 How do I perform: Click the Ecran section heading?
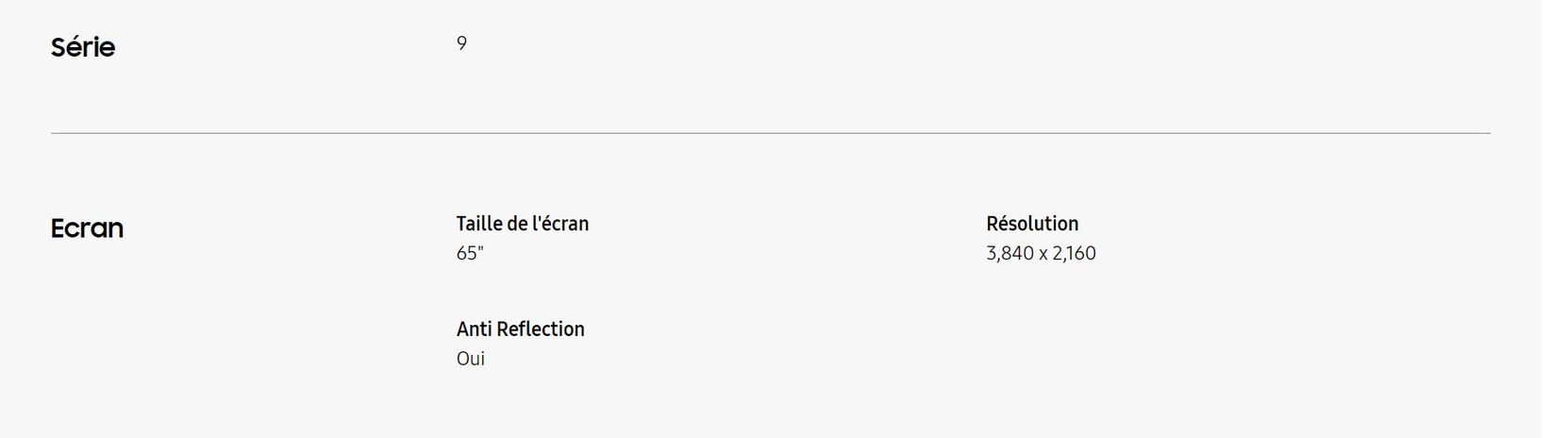87,228
